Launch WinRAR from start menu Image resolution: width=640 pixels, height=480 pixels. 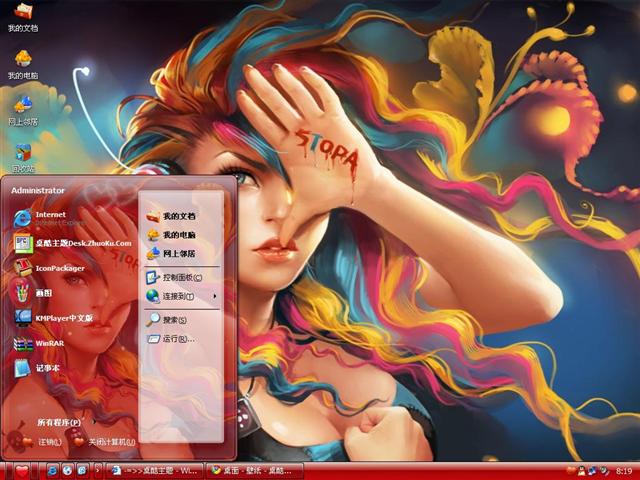39,343
